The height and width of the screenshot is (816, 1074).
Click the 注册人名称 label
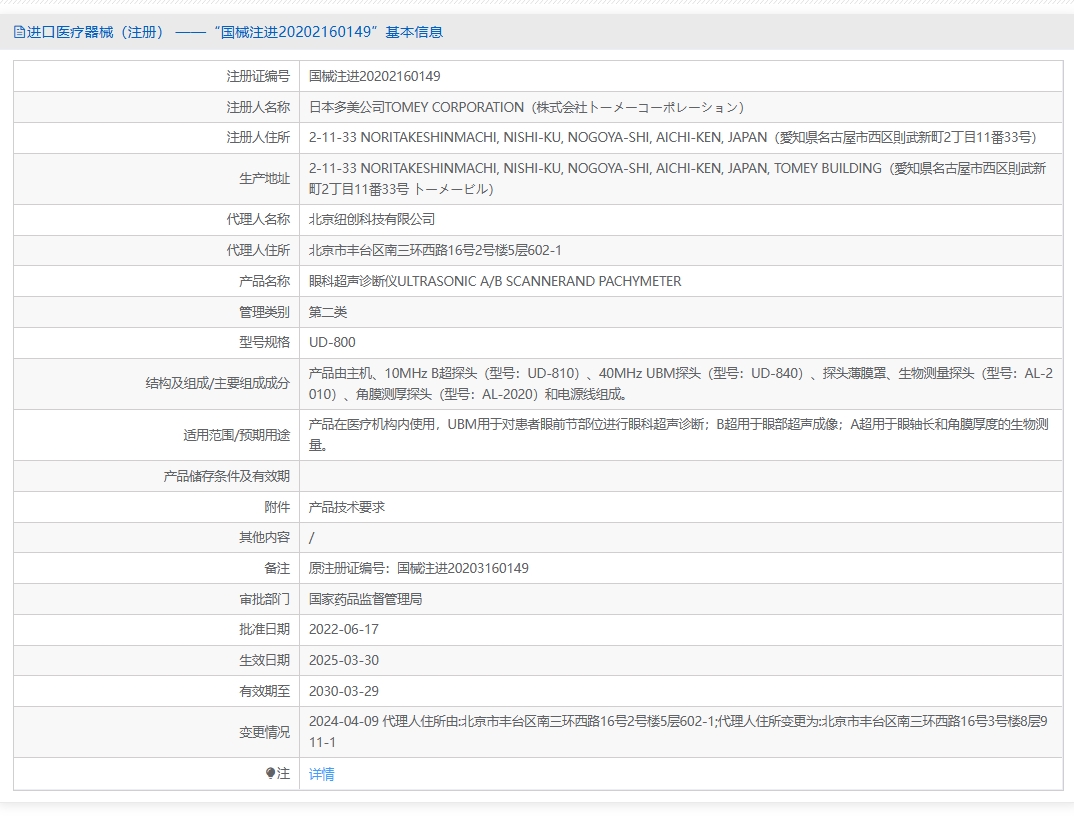tap(258, 108)
